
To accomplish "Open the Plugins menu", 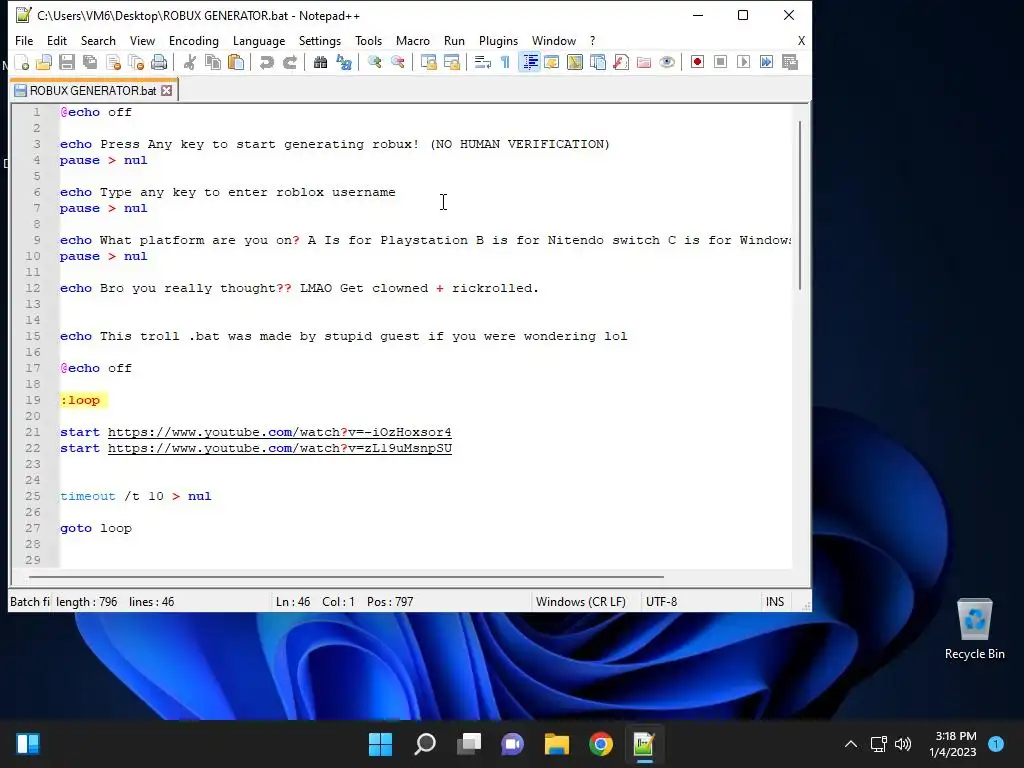I will point(498,40).
